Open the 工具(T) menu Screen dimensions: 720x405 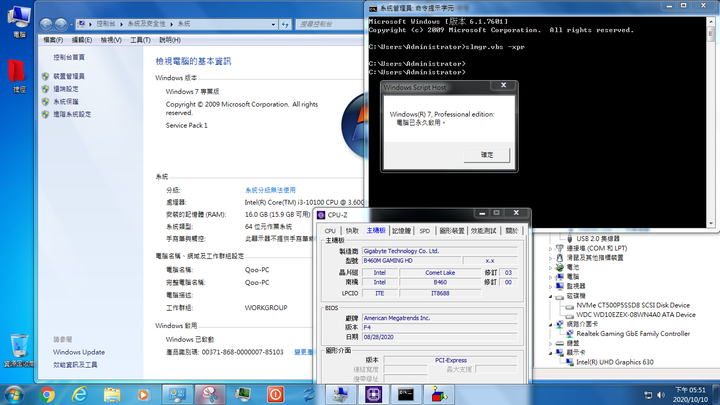click(x=140, y=40)
